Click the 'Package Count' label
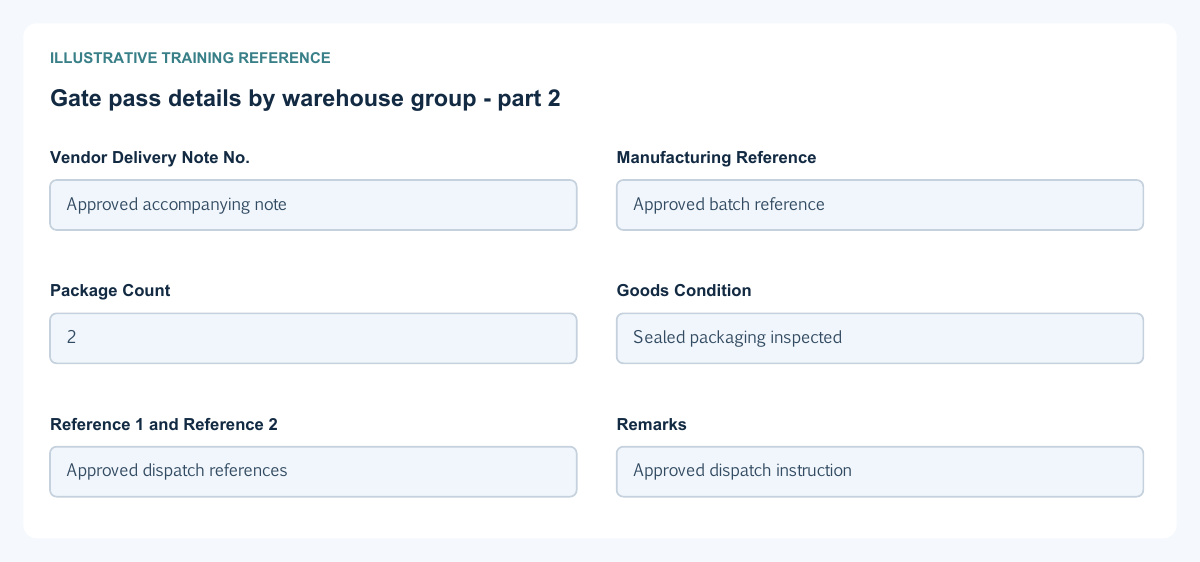This screenshot has height=562, width=1200. pyautogui.click(x=110, y=290)
